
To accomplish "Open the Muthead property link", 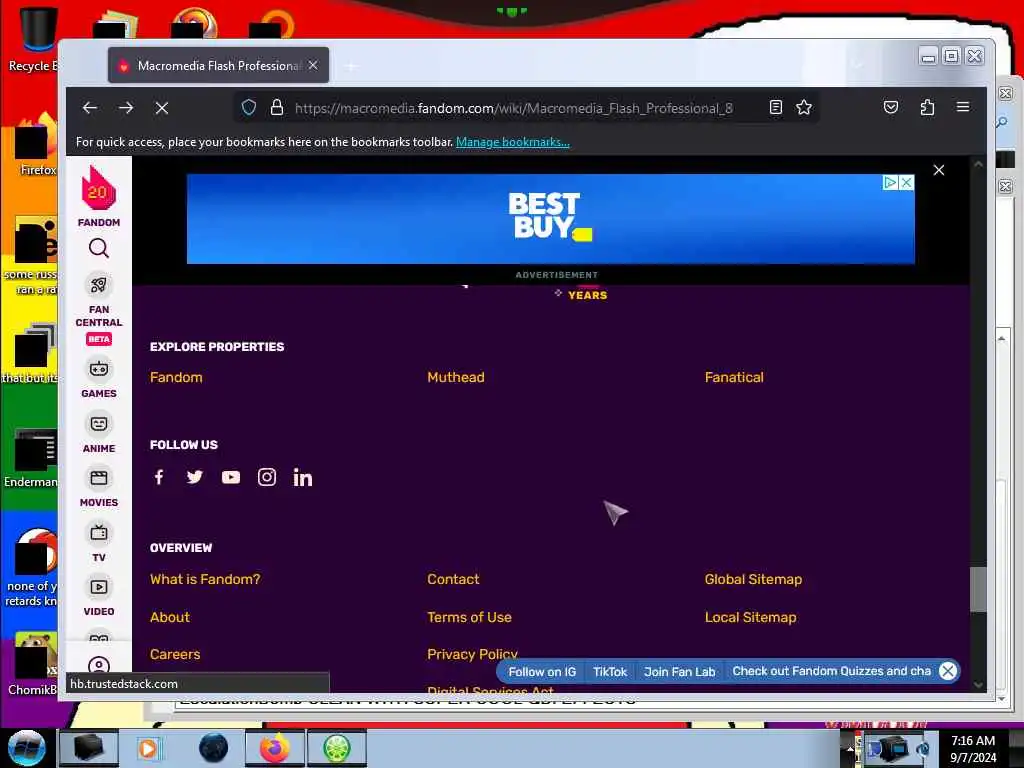I will [x=456, y=377].
